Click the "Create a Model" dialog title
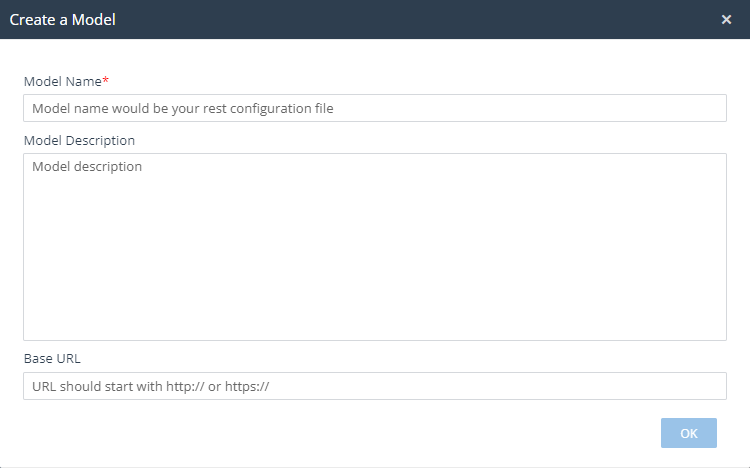Viewport: 750px width, 468px height. point(63,19)
